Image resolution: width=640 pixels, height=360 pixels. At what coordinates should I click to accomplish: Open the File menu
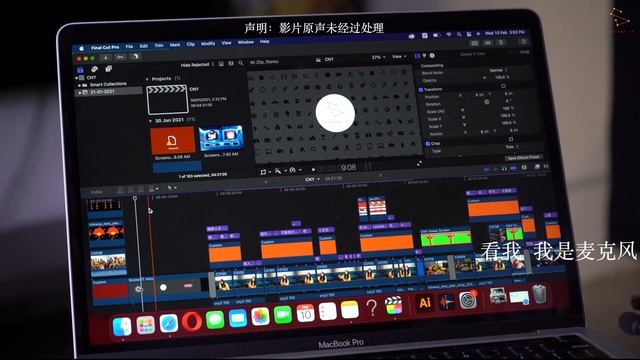click(x=129, y=47)
